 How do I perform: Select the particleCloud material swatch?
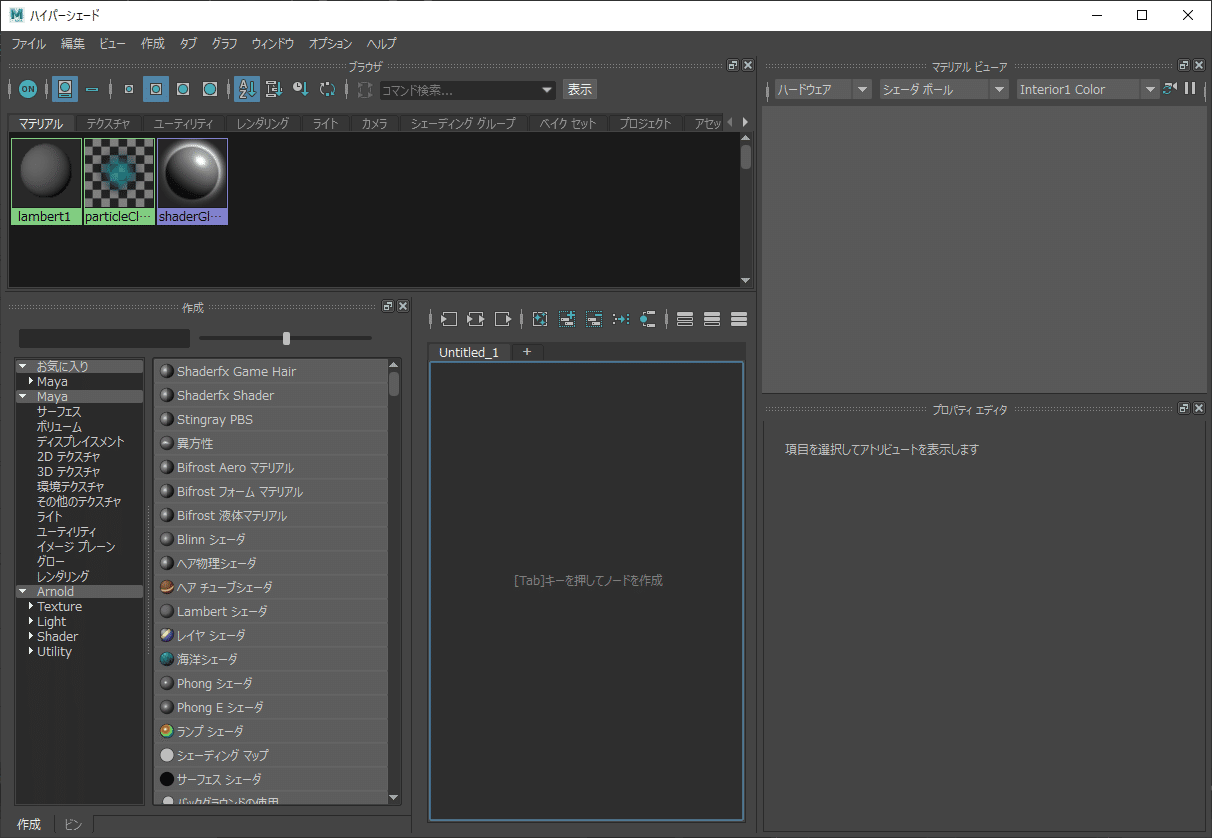[x=119, y=181]
